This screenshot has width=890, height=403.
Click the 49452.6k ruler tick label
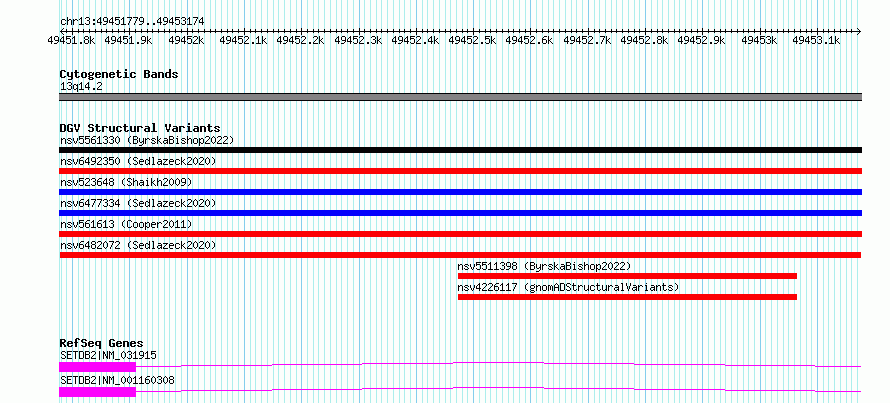530,40
